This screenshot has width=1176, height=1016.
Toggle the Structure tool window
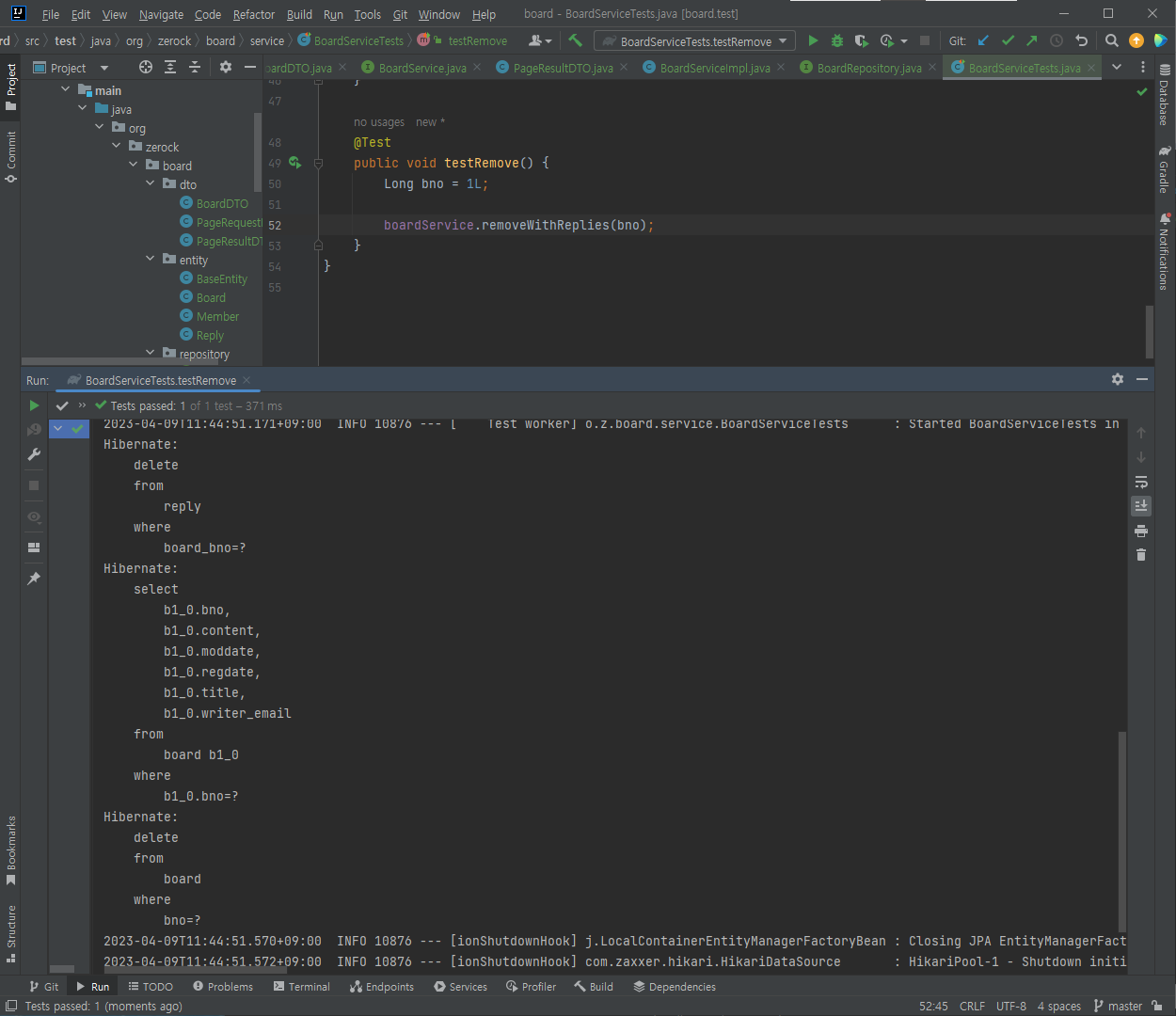11,934
